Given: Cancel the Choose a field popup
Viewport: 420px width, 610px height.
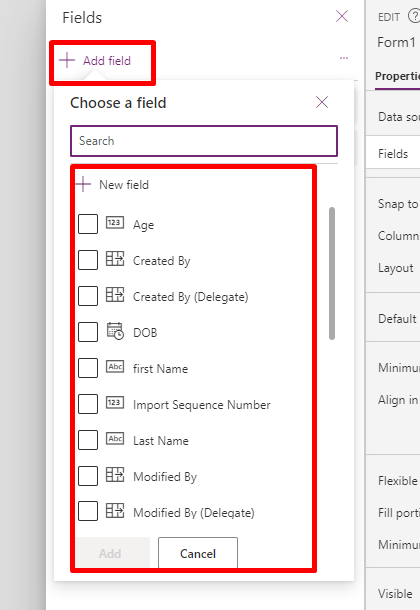Looking at the screenshot, I should (x=198, y=553).
